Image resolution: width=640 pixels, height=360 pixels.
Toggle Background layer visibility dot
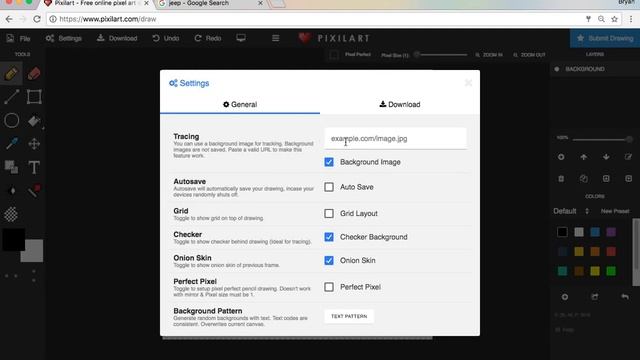(557, 69)
